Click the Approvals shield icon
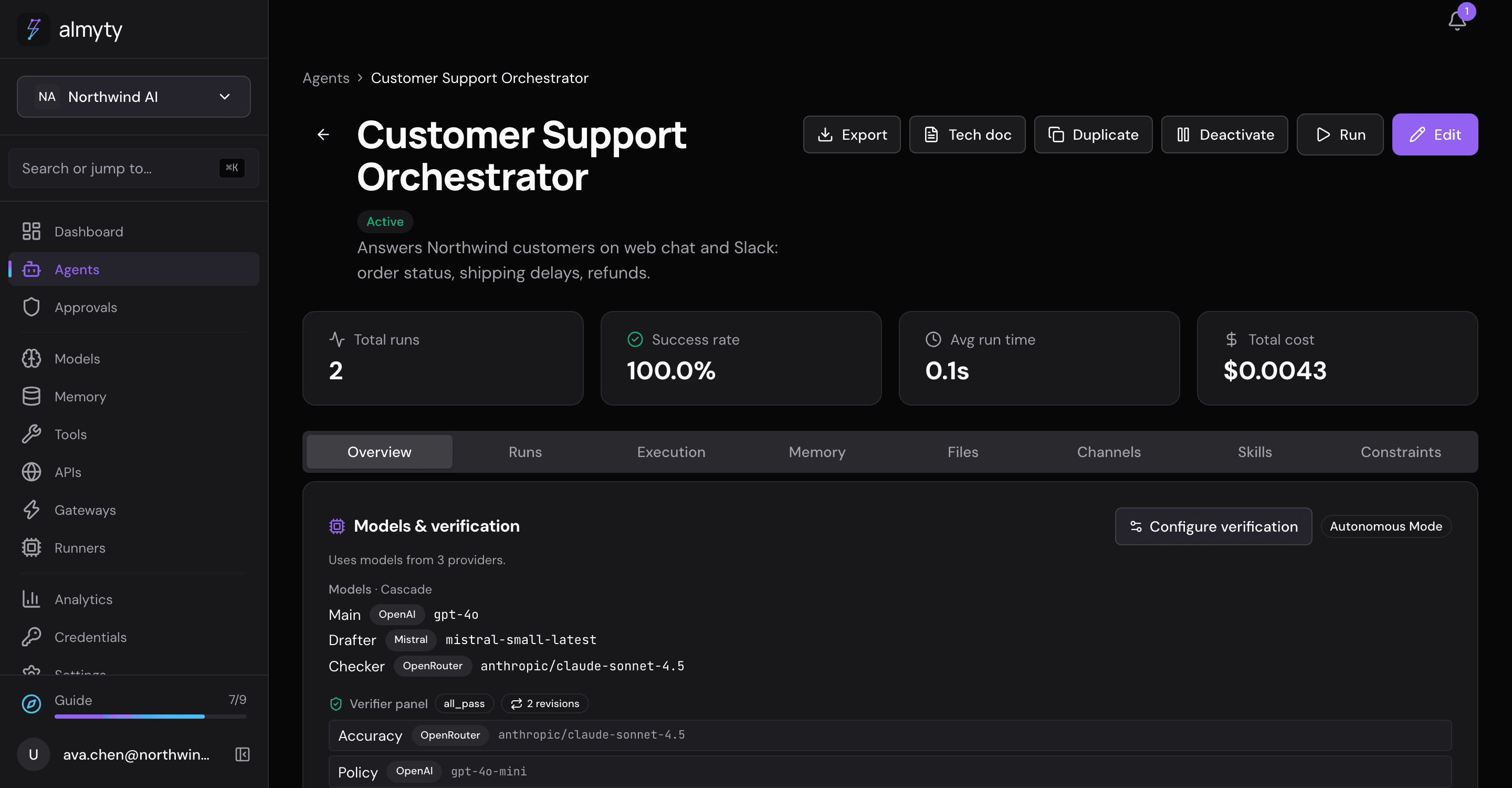 pos(31,307)
